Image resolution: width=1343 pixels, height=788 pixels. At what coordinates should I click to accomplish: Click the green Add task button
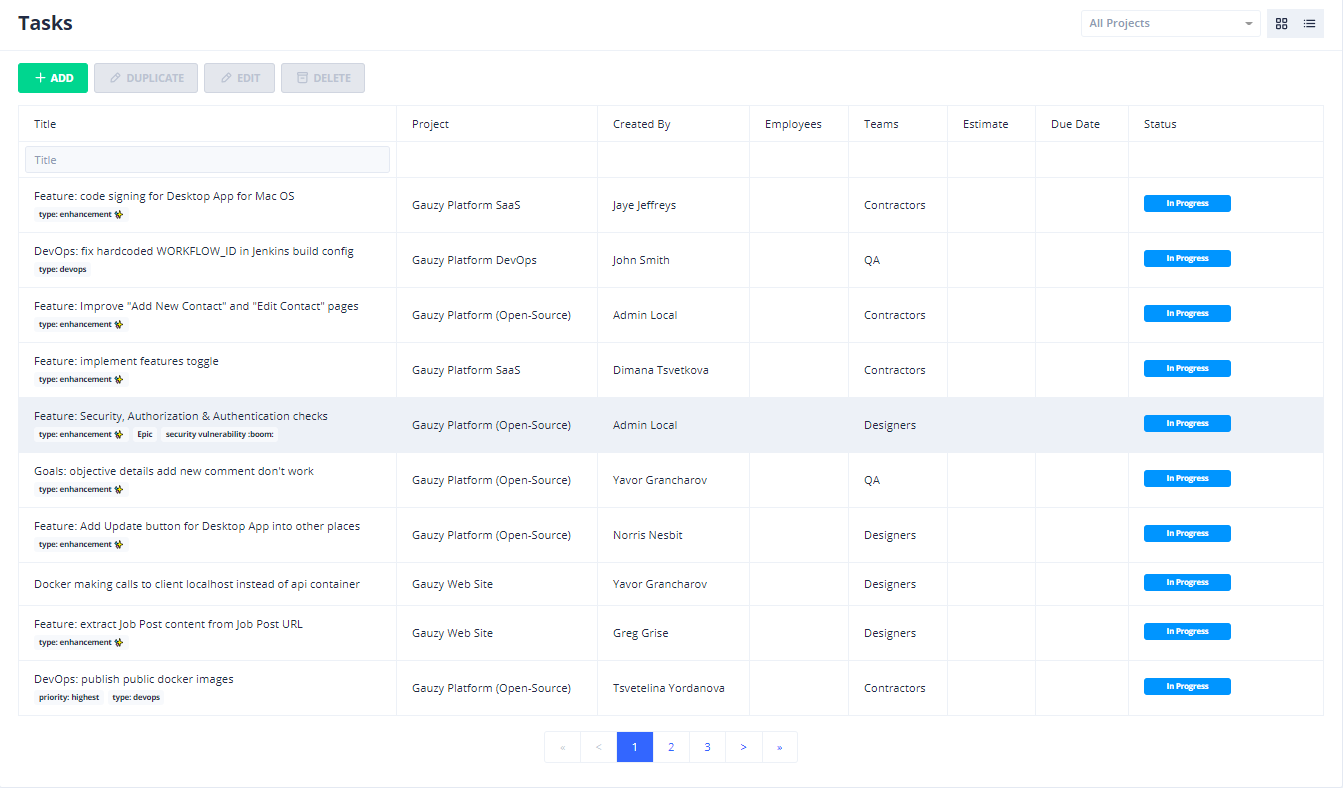pyautogui.click(x=53, y=78)
